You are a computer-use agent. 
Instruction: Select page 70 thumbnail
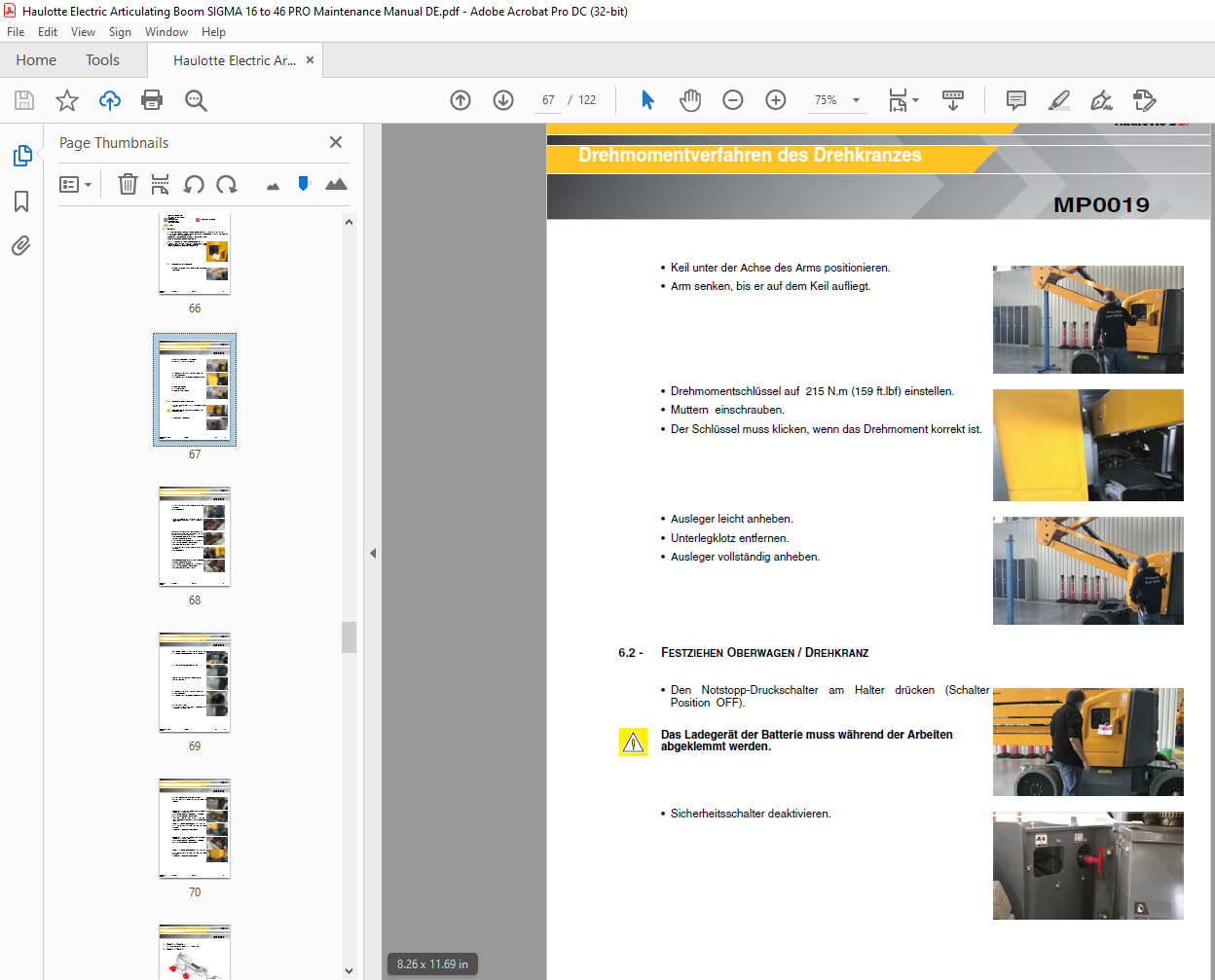click(195, 829)
